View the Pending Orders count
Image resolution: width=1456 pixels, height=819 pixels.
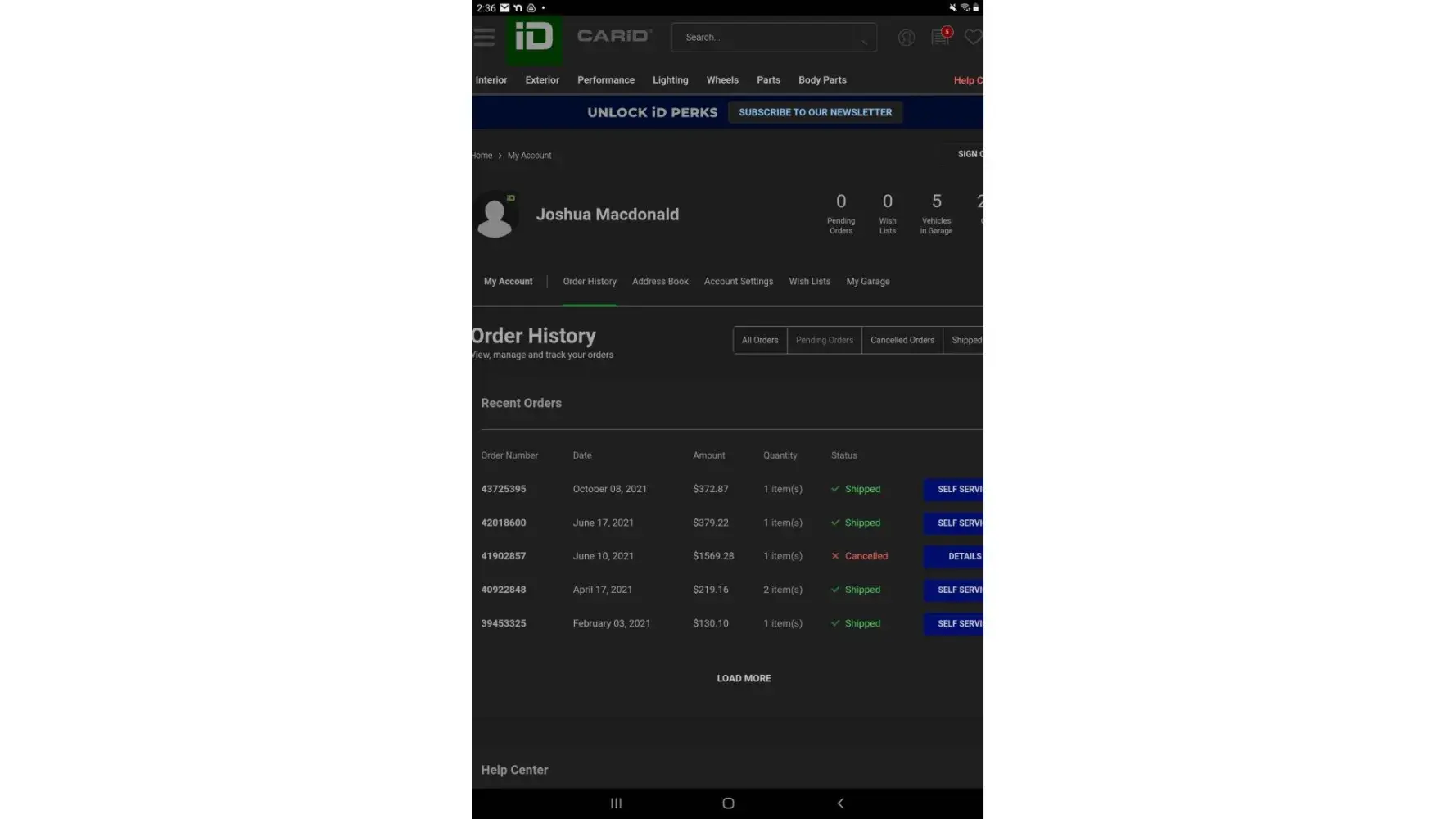[841, 213]
